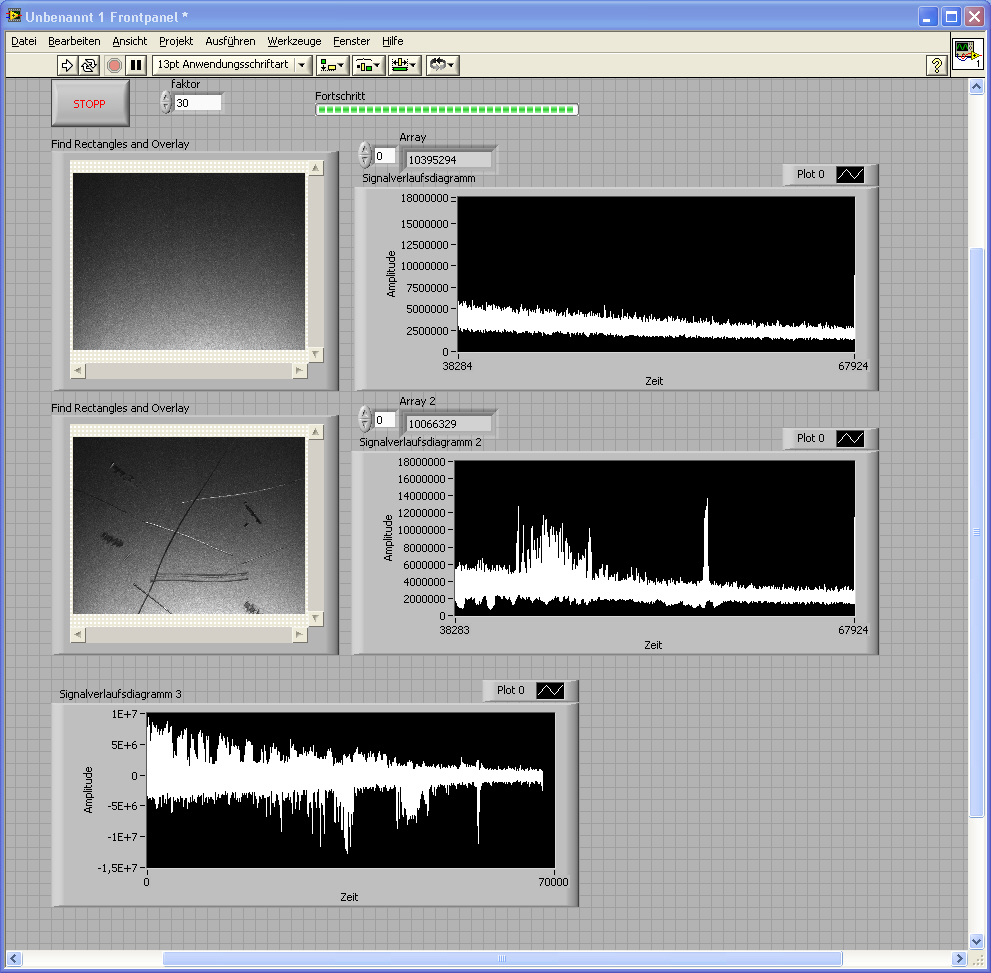Toggle Plot 0 legend of Signalverlaufsdiagramm
The width and height of the screenshot is (991, 973).
click(x=850, y=175)
